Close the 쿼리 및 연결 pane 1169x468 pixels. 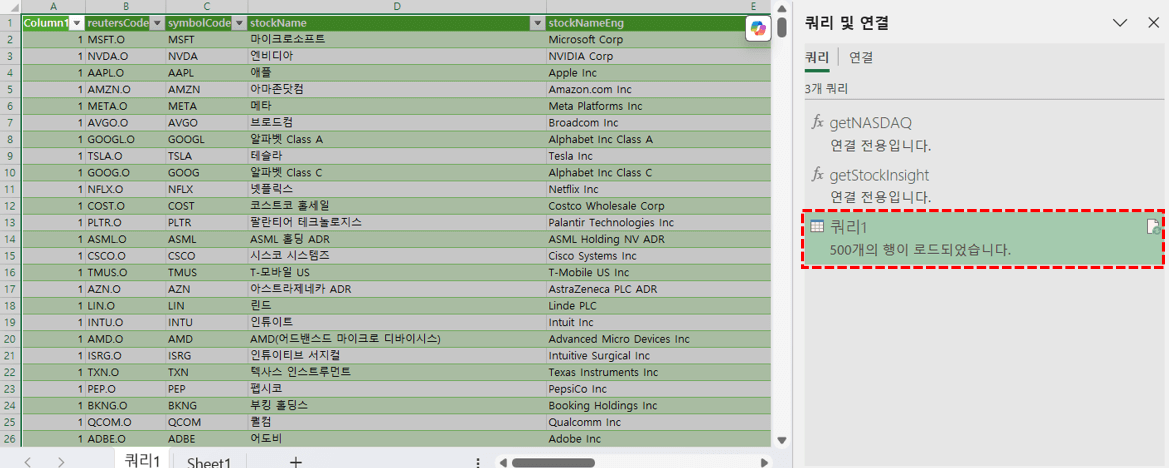pos(1153,23)
